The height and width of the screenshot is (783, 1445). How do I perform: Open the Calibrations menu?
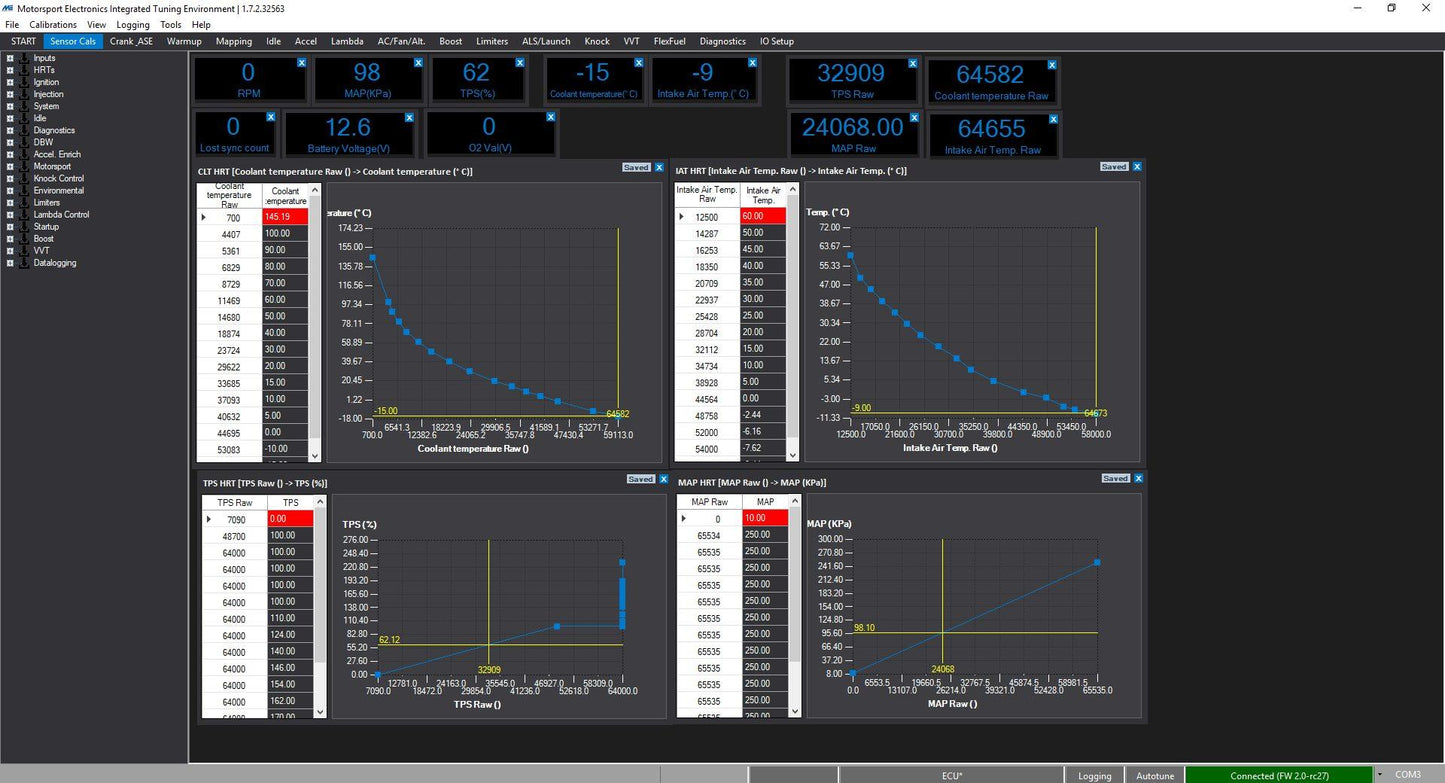53,24
